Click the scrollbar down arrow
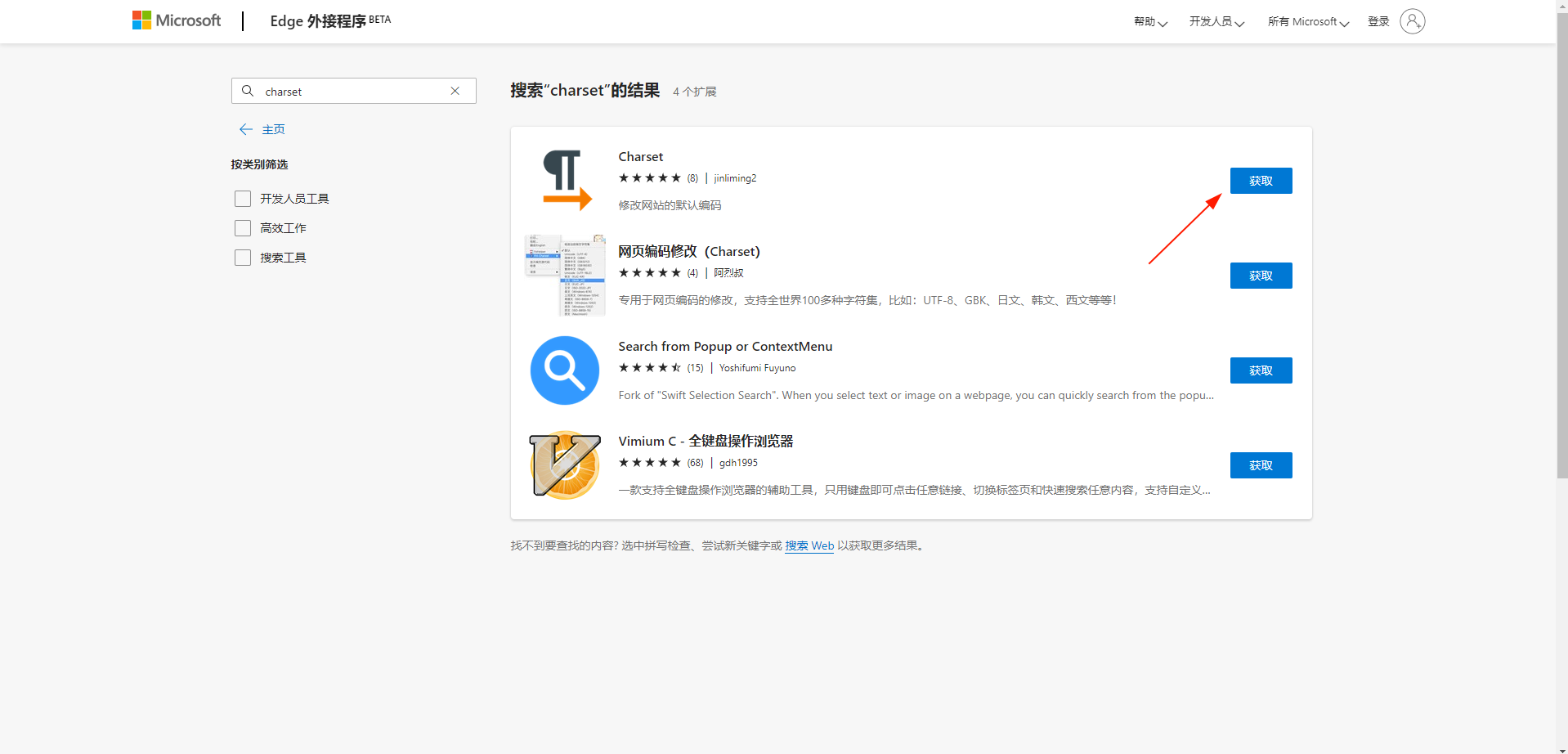The width and height of the screenshot is (1568, 754). (1562, 749)
